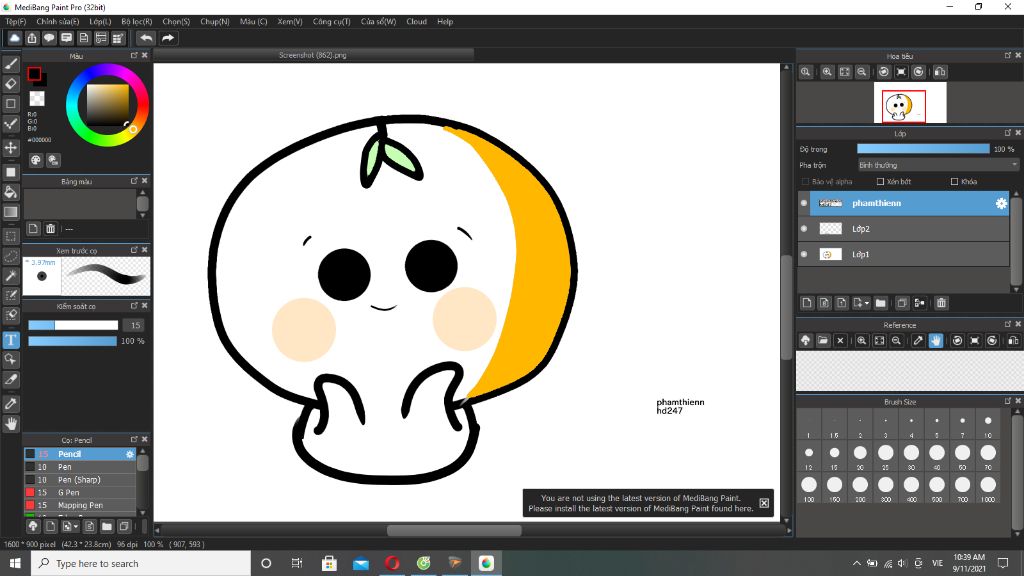Zoom in on the Navigator panel
This screenshot has width=1024, height=576.
827,72
